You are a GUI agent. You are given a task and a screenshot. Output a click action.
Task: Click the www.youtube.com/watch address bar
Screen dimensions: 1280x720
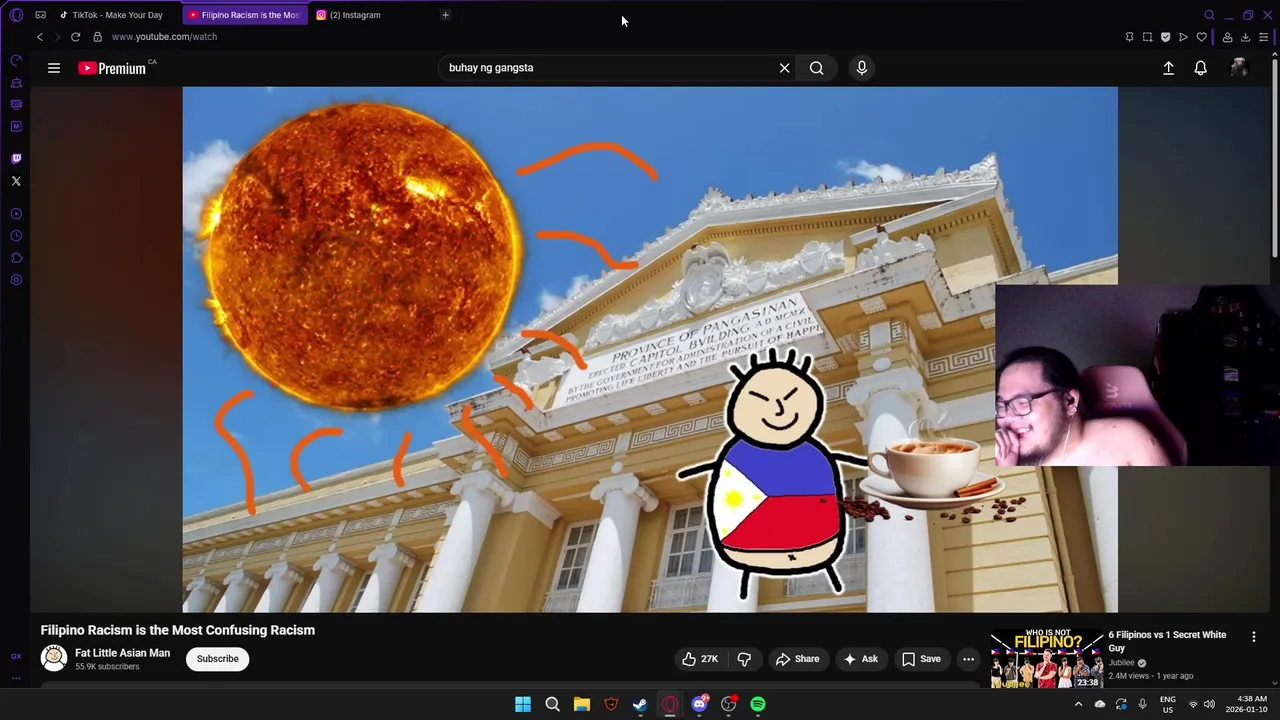click(164, 37)
